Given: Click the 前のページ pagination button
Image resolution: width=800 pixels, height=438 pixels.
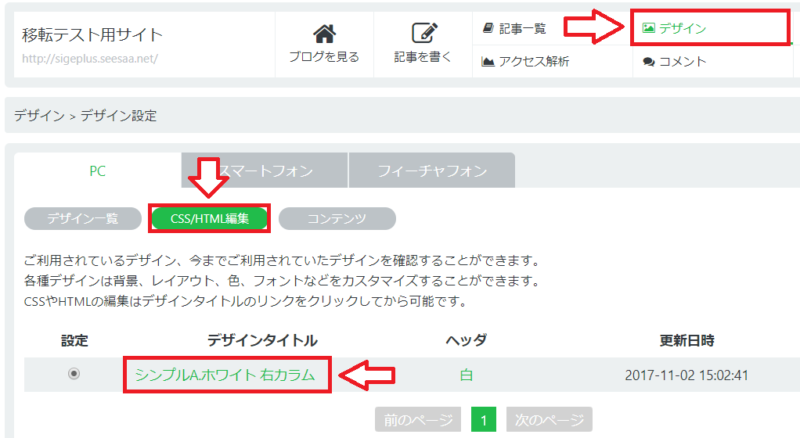Looking at the screenshot, I should (418, 420).
